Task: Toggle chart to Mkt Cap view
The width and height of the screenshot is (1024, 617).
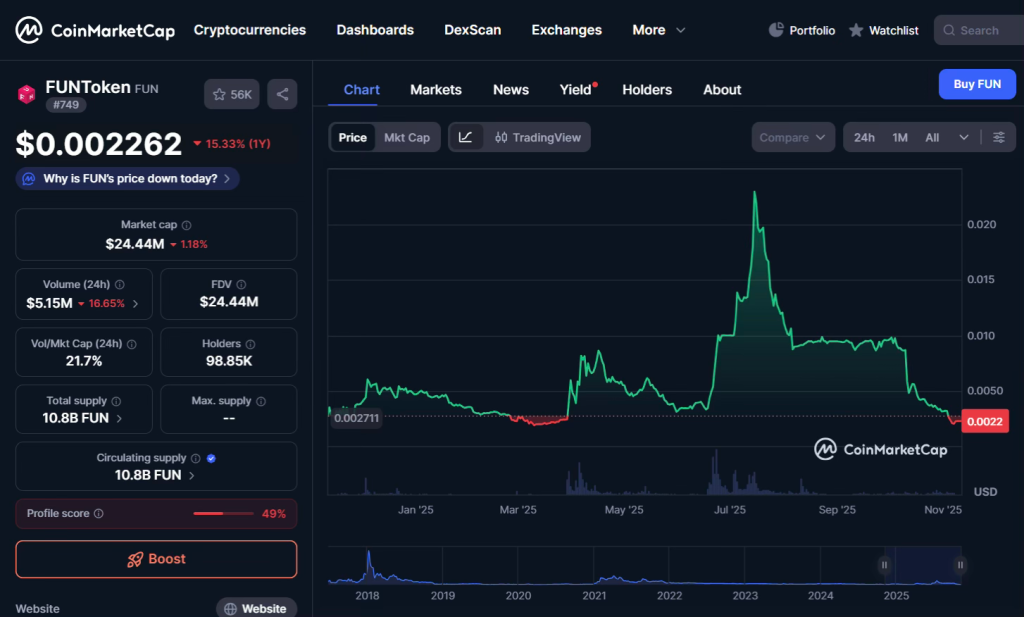Action: click(x=406, y=137)
